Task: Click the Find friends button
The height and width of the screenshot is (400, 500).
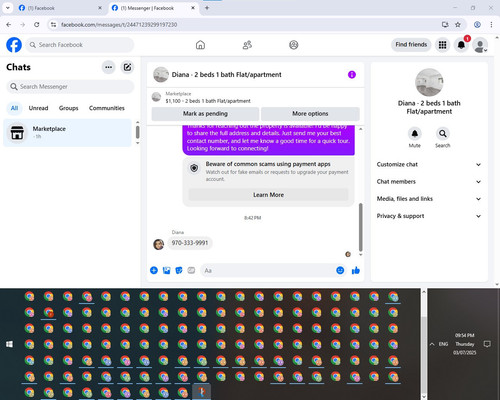Action: (411, 44)
